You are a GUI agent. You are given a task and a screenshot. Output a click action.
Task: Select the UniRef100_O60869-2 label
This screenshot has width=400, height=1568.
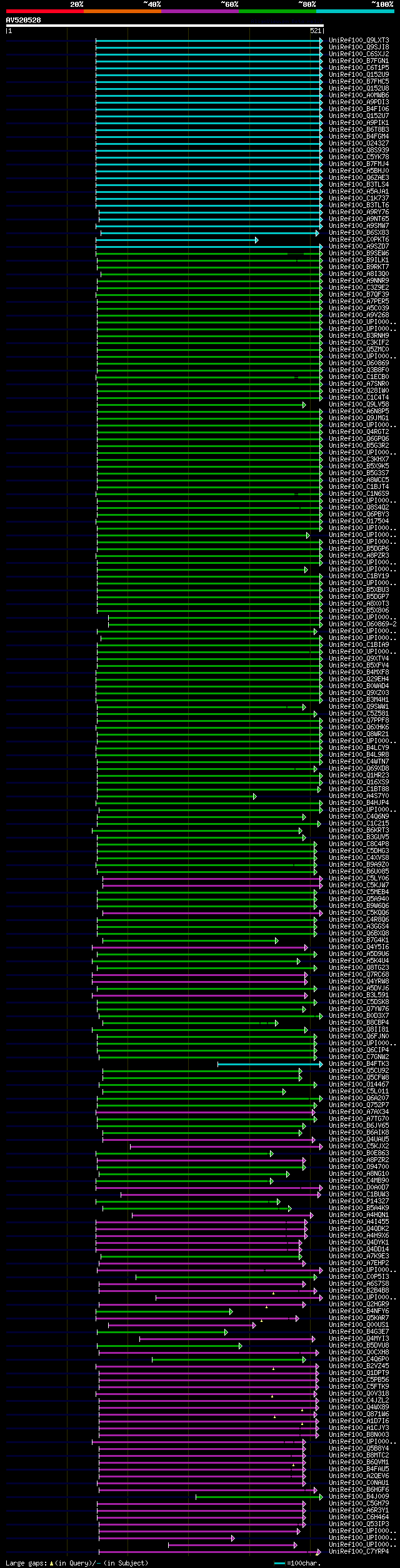(x=362, y=624)
